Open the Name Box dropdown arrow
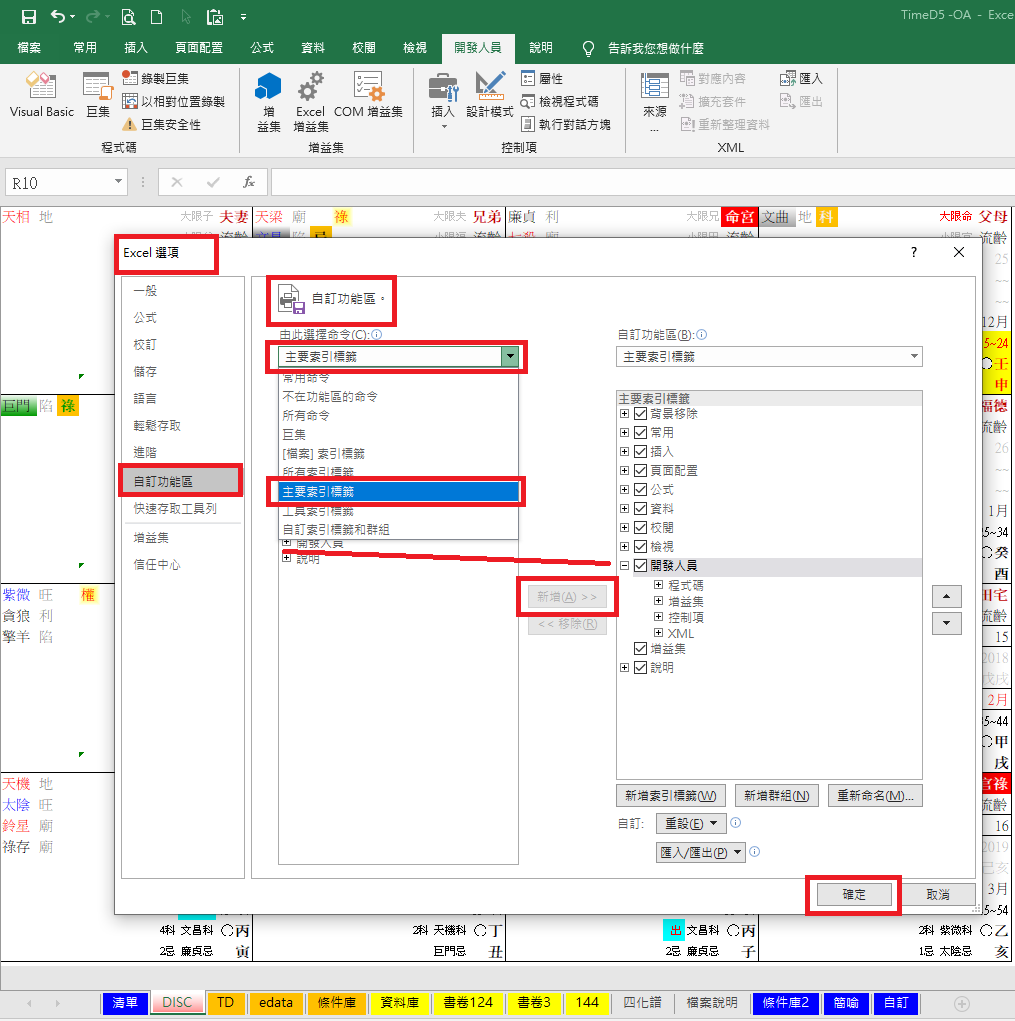This screenshot has width=1015, height=1021. [118, 182]
